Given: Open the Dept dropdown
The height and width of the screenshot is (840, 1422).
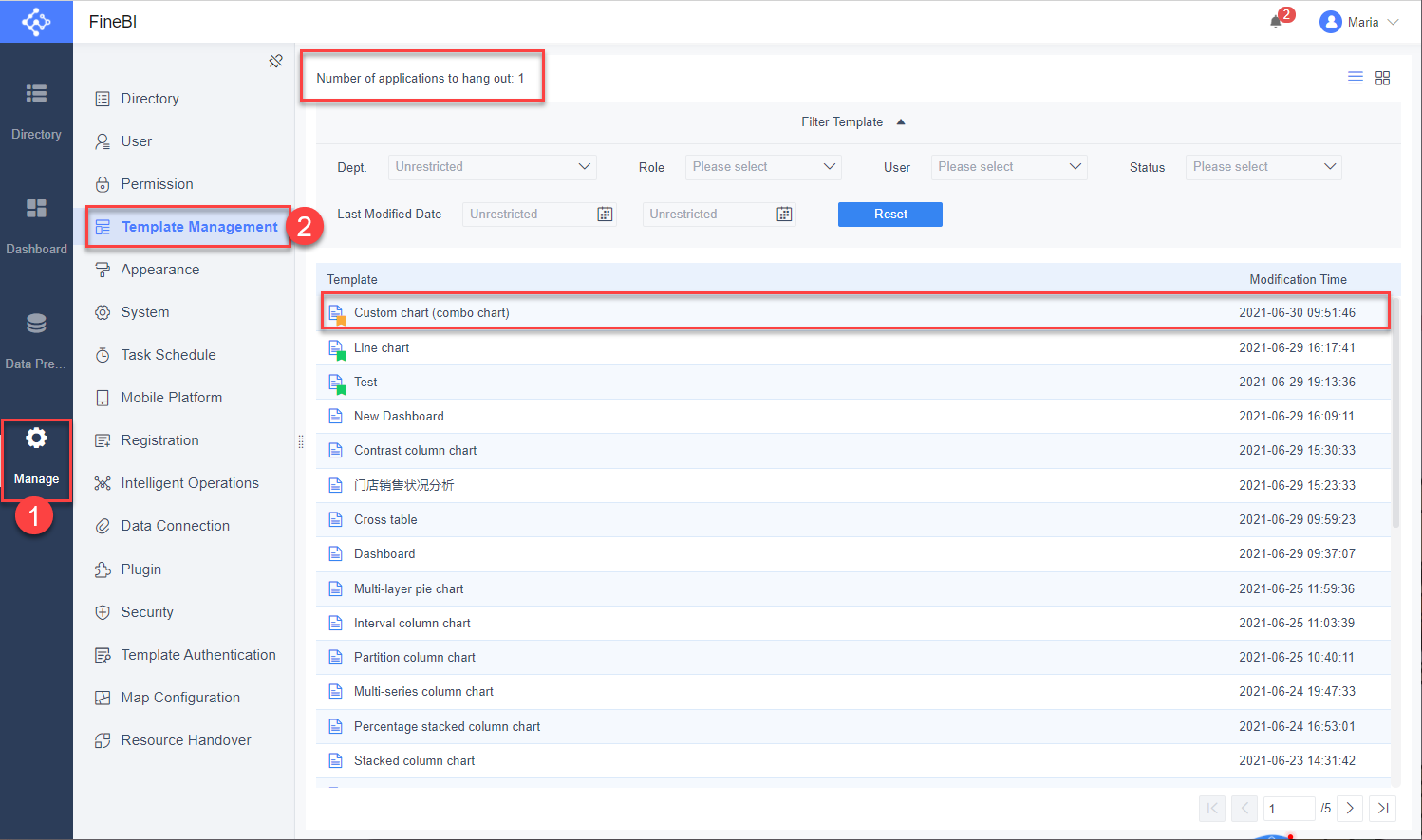Looking at the screenshot, I should (492, 166).
